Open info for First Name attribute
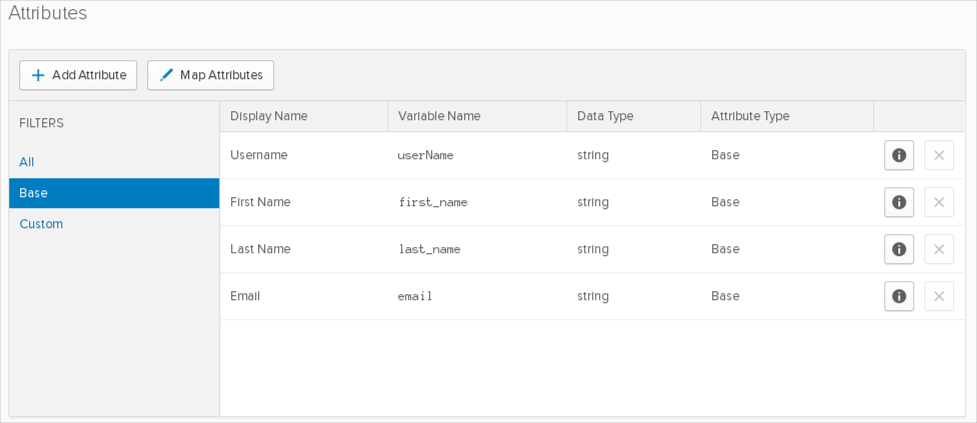The image size is (977, 423). pos(899,202)
